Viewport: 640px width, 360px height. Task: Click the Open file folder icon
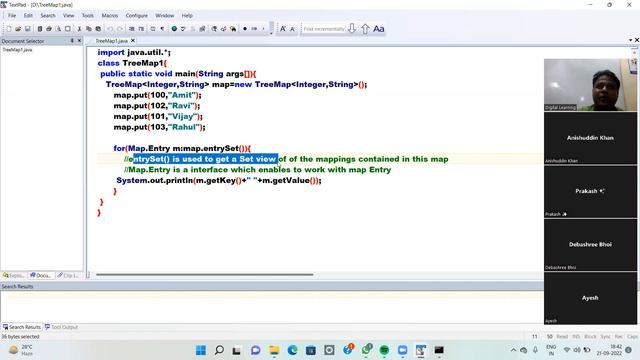coord(18,29)
